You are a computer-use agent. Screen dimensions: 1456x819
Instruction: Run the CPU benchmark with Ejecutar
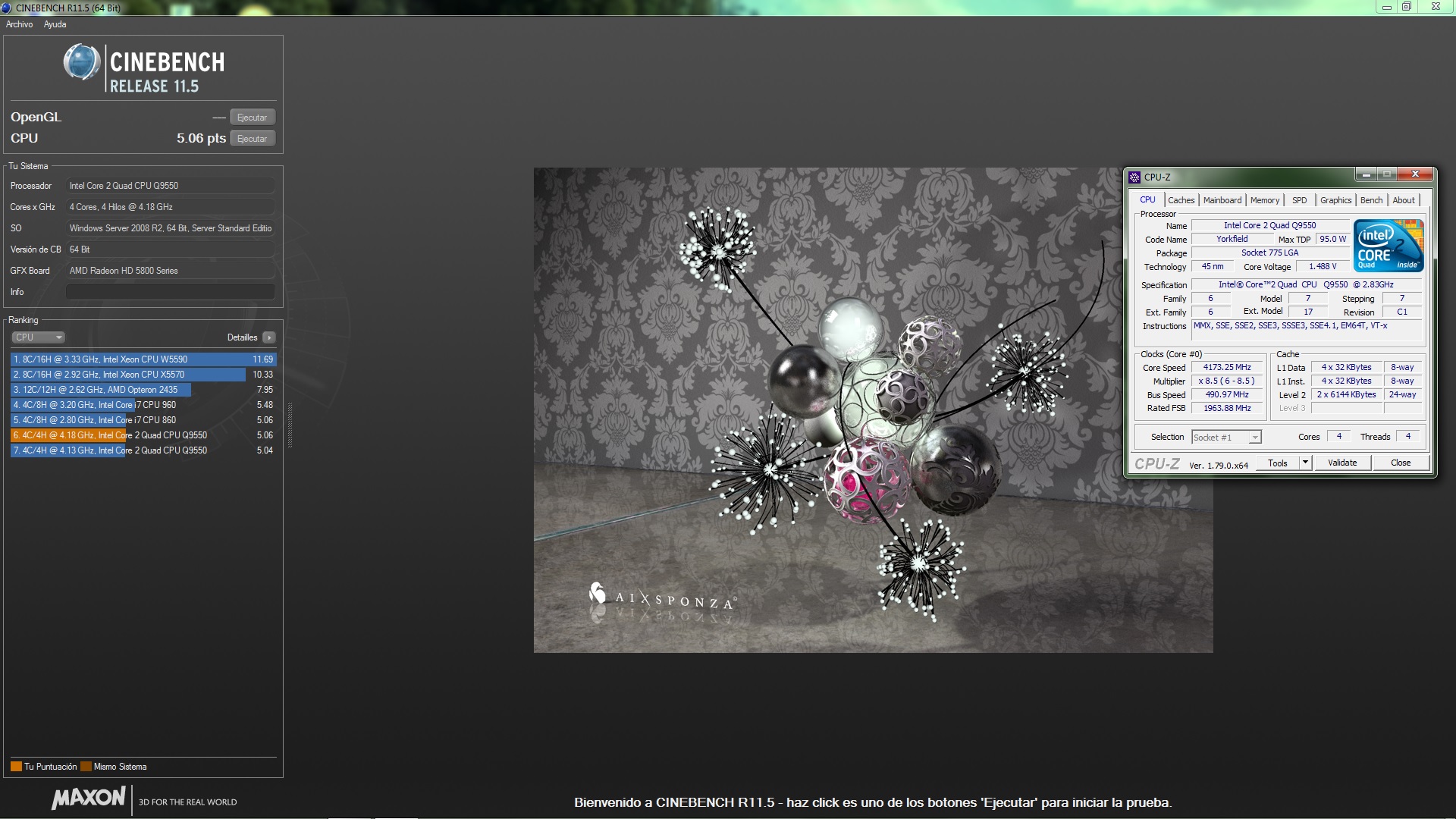tap(252, 139)
